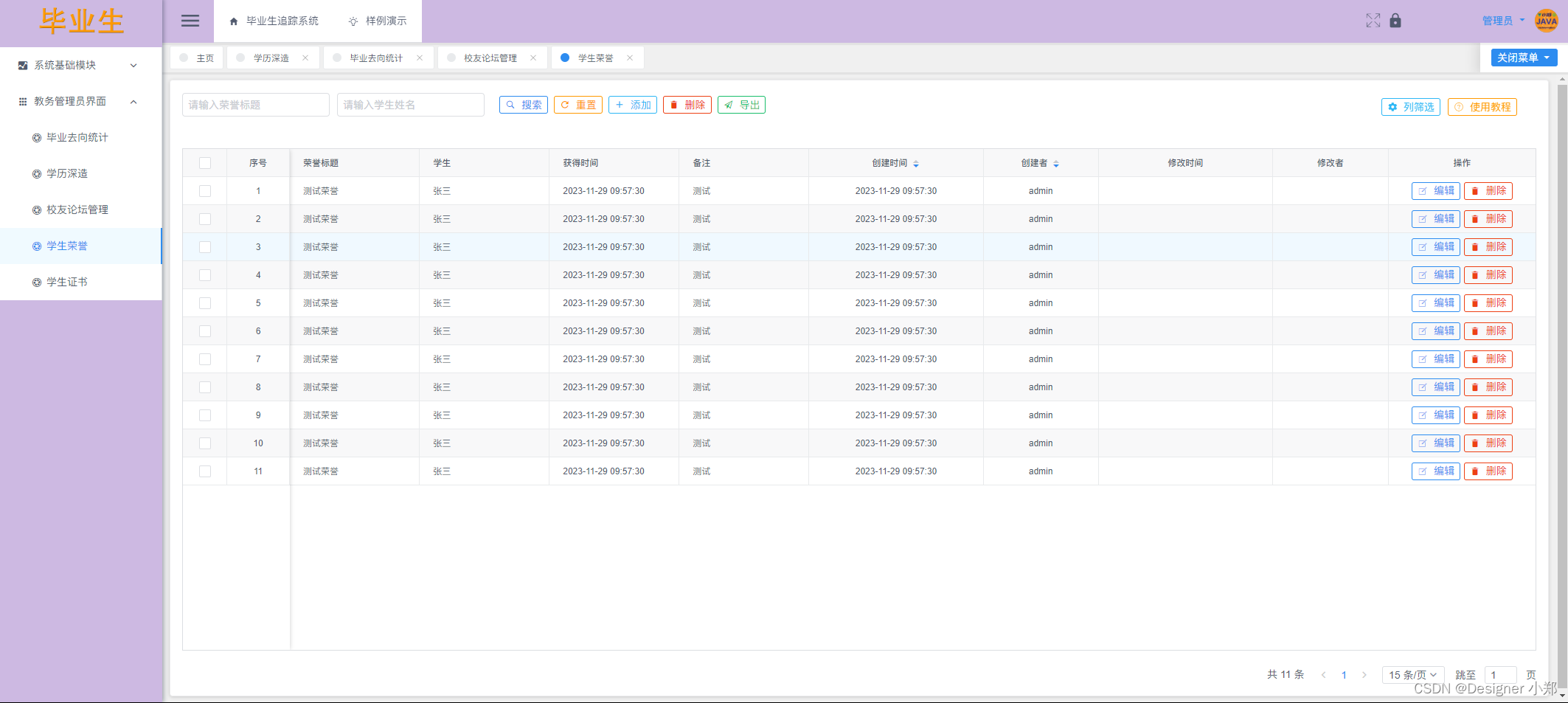Close the 学生荣誉 tab with its X

tap(630, 58)
